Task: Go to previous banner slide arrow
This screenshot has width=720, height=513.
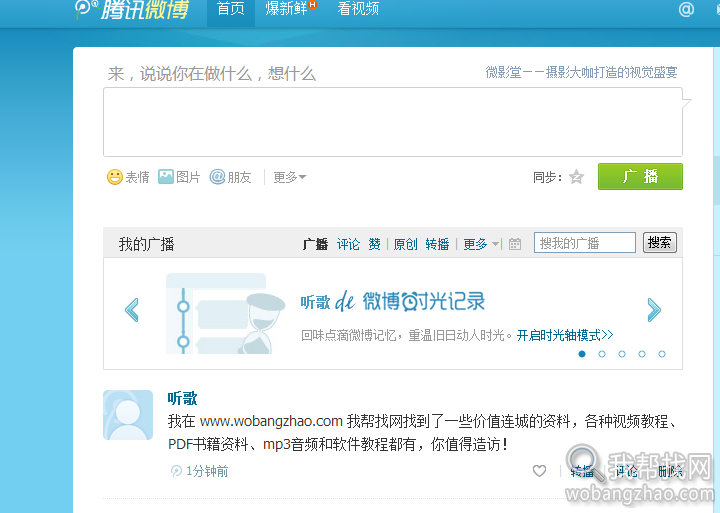Action: point(132,310)
